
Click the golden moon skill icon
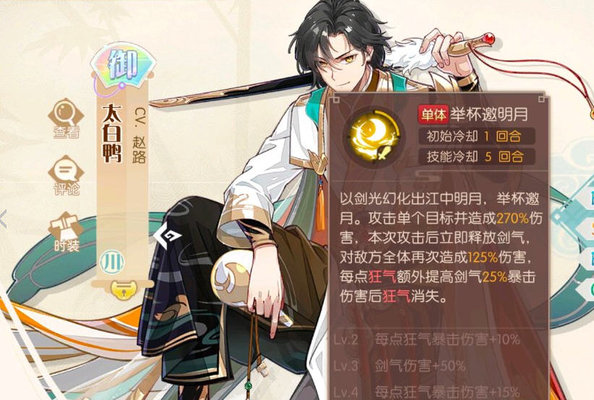pyautogui.click(x=374, y=135)
